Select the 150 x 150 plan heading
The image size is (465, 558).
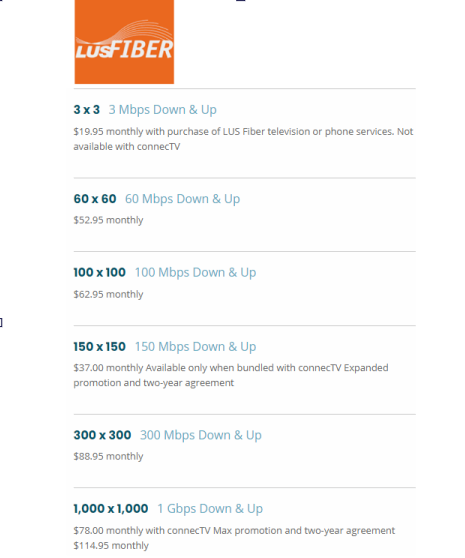[100, 347]
